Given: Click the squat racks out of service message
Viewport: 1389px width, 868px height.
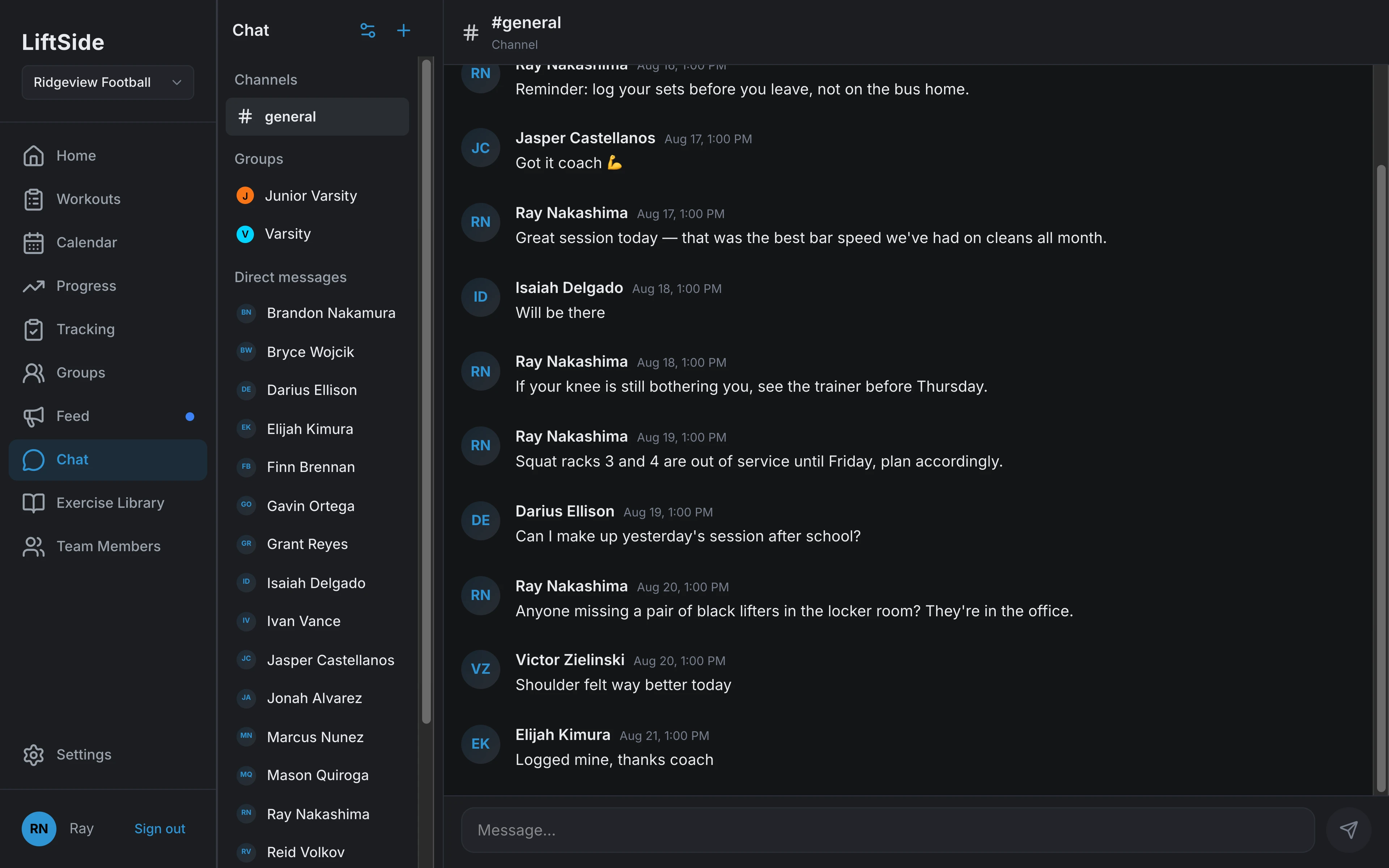Looking at the screenshot, I should [x=759, y=461].
